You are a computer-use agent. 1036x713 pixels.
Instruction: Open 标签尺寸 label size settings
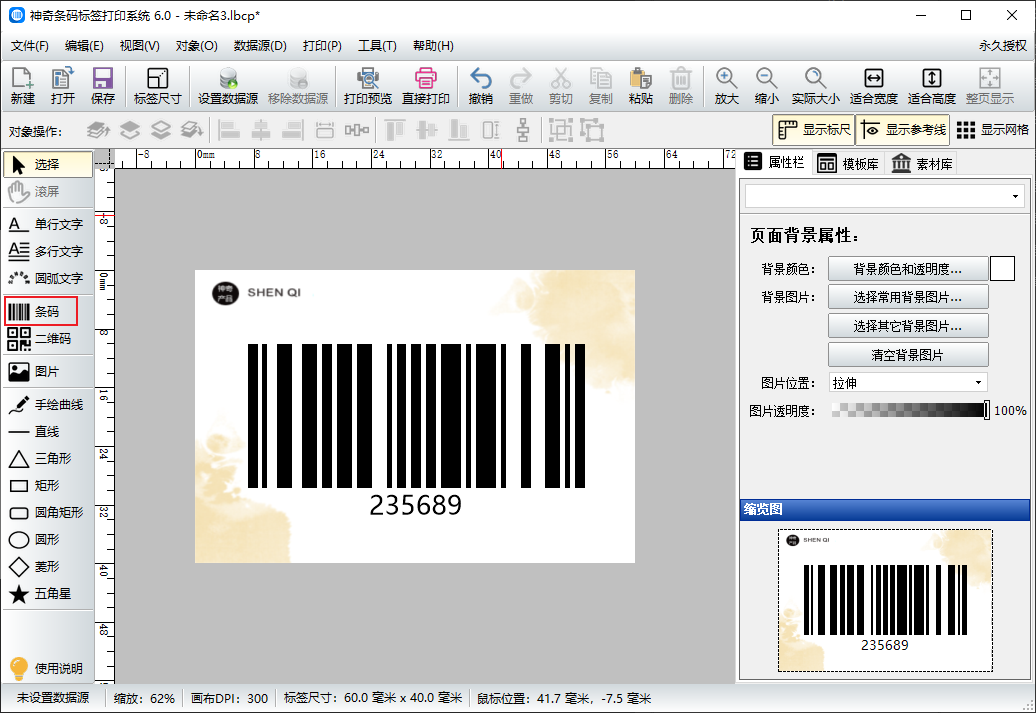pos(157,86)
